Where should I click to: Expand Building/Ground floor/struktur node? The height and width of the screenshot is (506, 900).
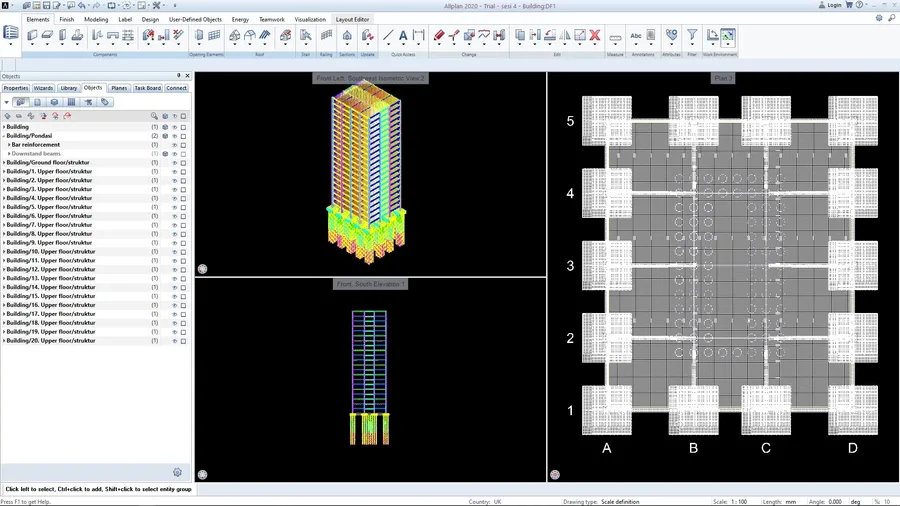coord(4,162)
